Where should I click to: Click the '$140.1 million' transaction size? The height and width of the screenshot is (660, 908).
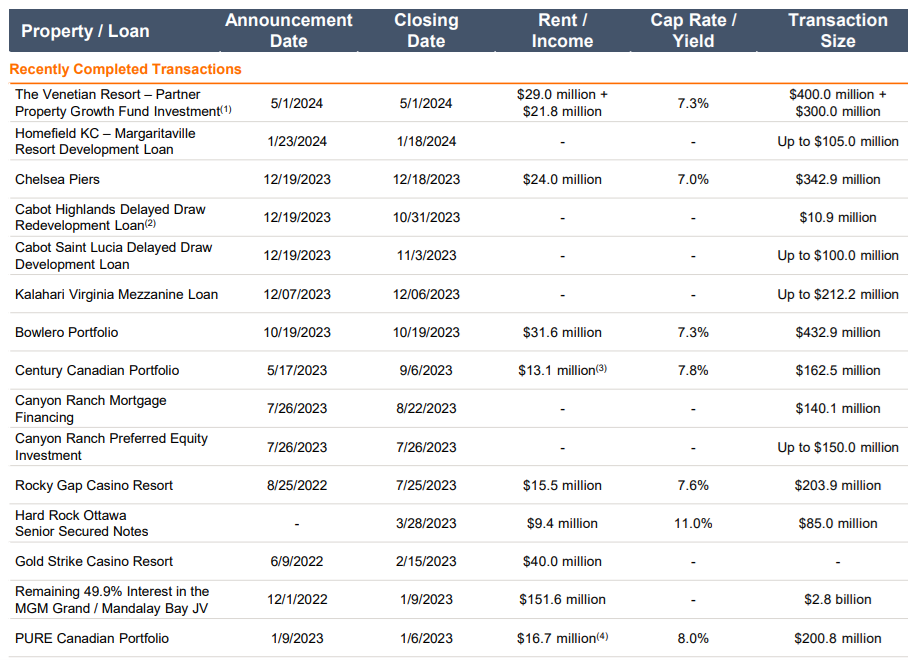point(838,409)
